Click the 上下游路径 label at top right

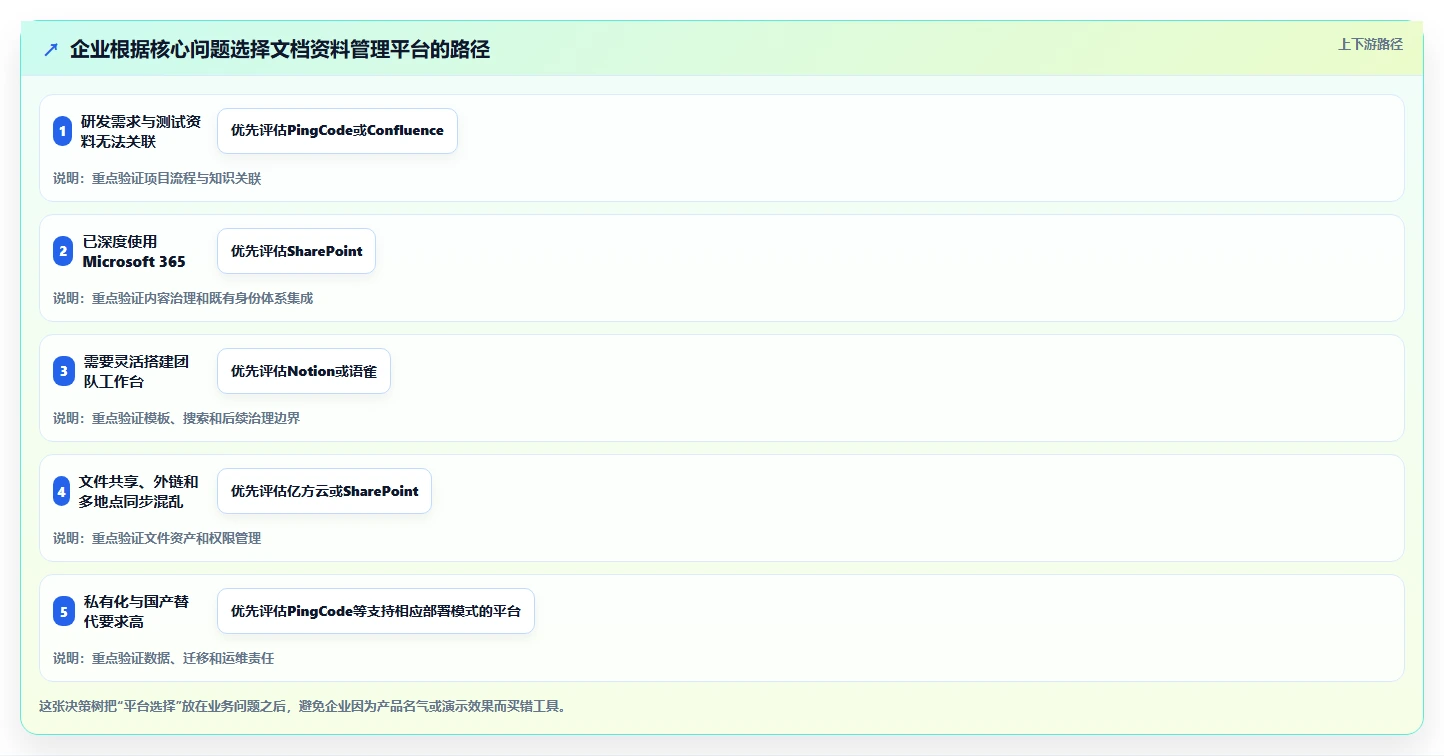coord(1370,44)
